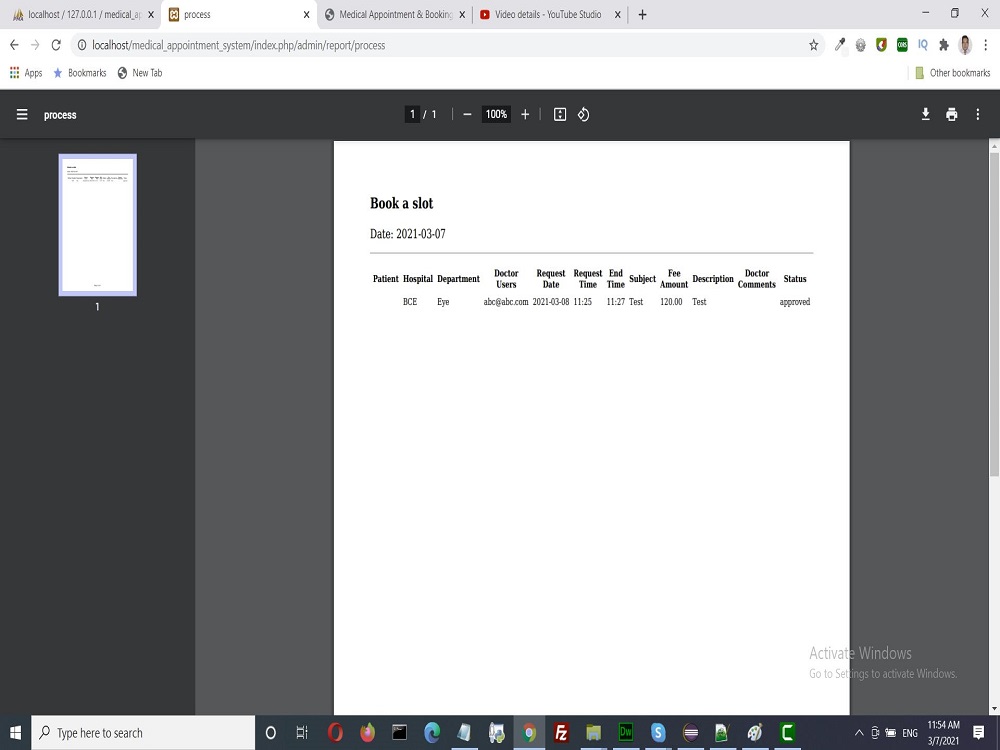This screenshot has width=1000, height=750.
Task: Zoom out of the PDF report
Action: 467,114
